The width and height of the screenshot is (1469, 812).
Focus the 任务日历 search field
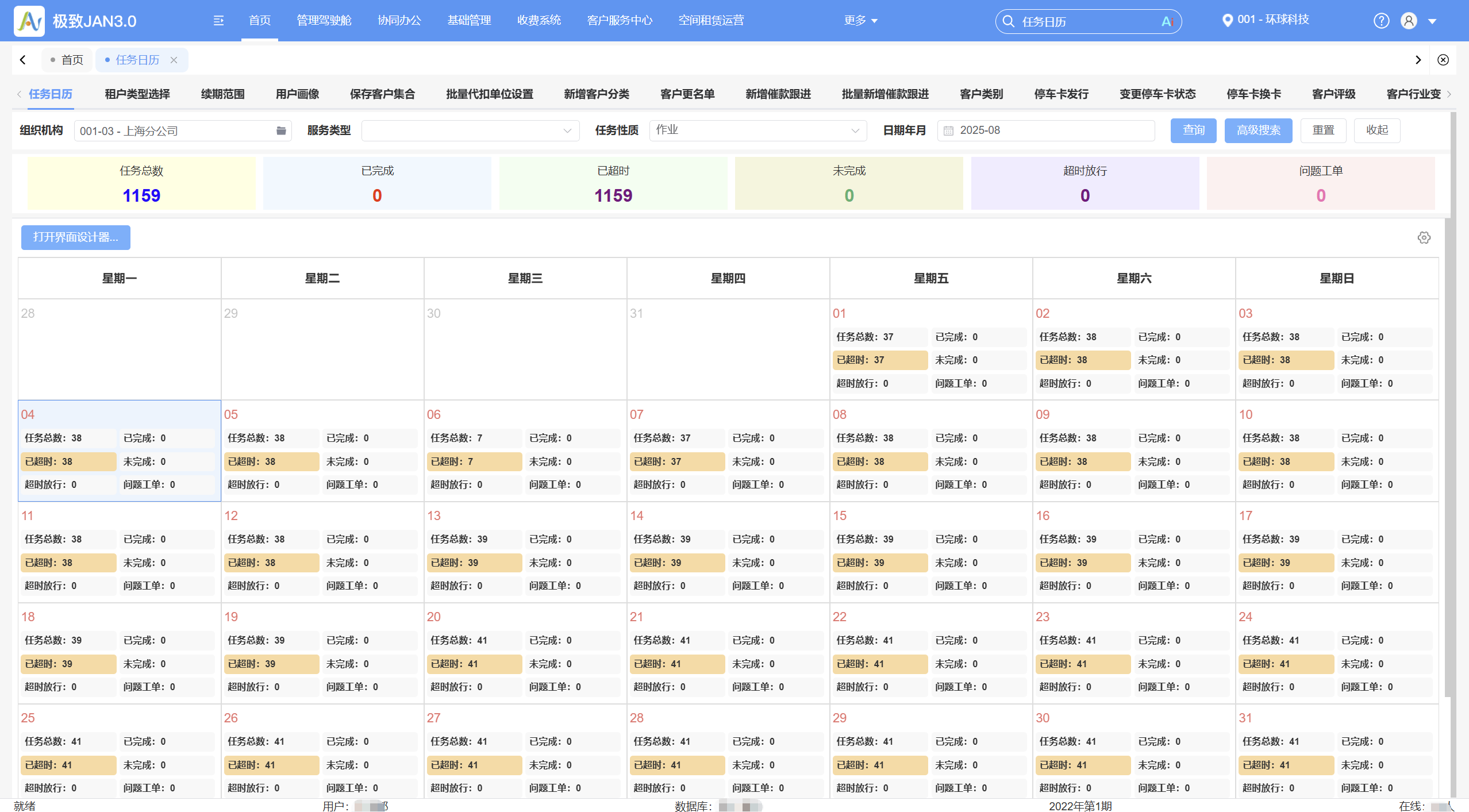coord(1088,21)
